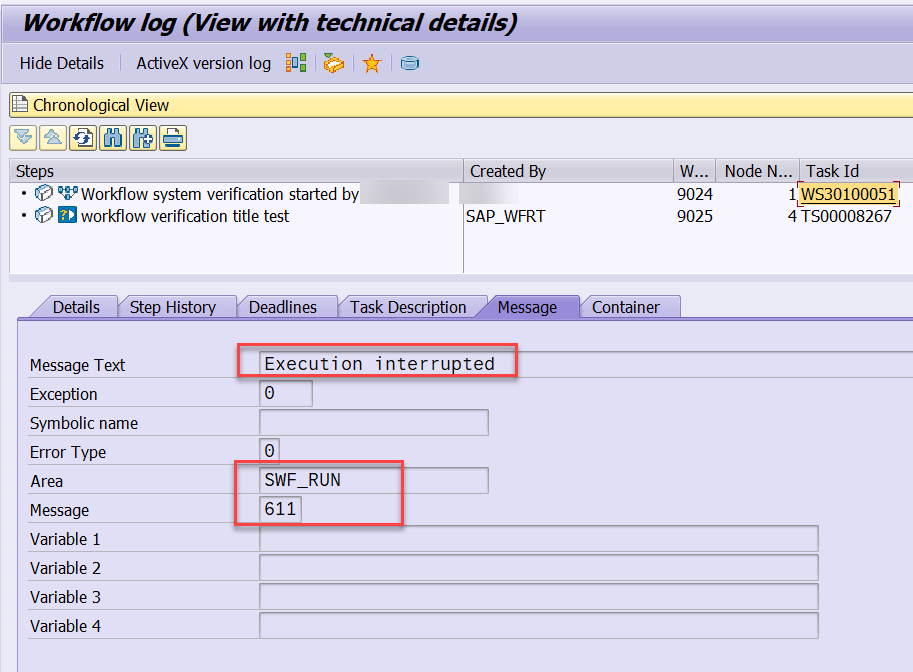Open the Task Description tab
The width and height of the screenshot is (913, 672).
(408, 307)
